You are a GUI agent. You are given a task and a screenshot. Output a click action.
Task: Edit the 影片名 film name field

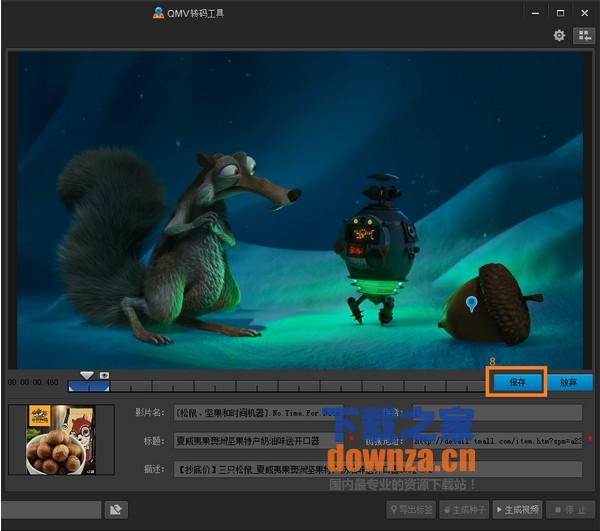(257, 413)
